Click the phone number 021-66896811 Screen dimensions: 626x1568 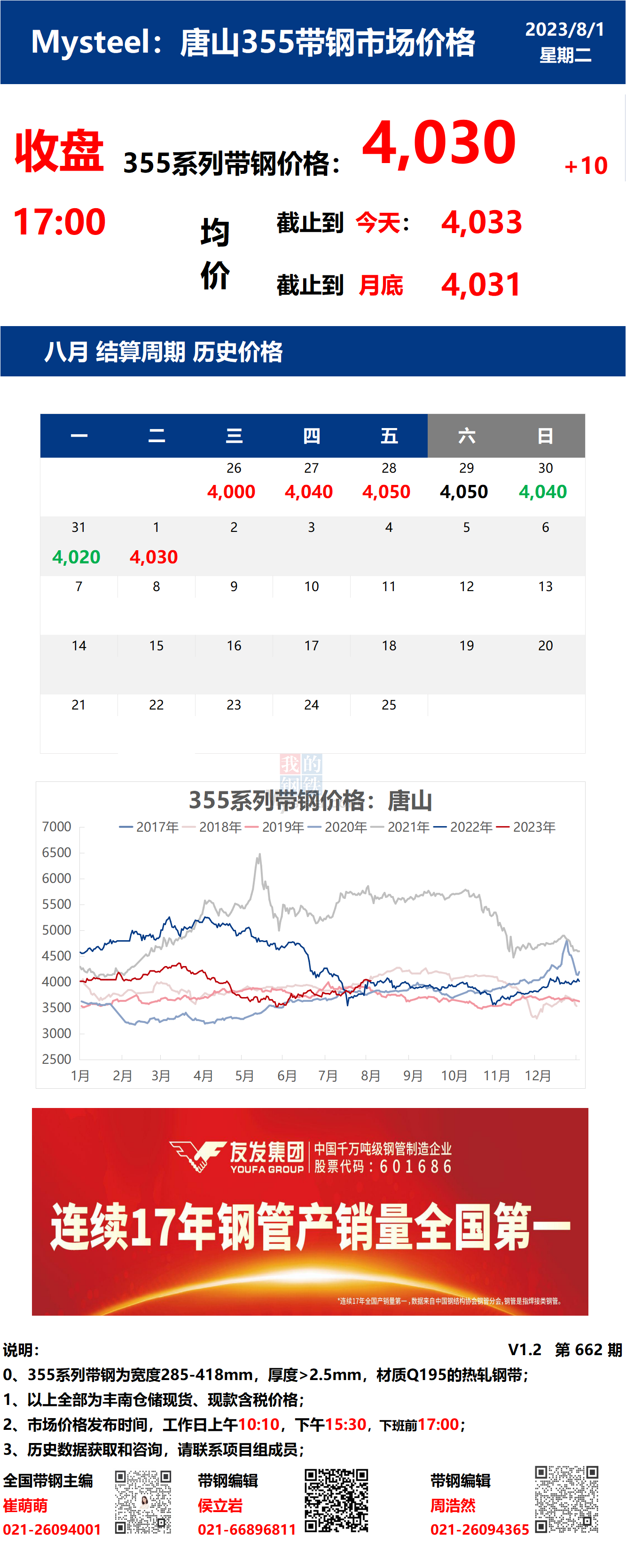[247, 1529]
